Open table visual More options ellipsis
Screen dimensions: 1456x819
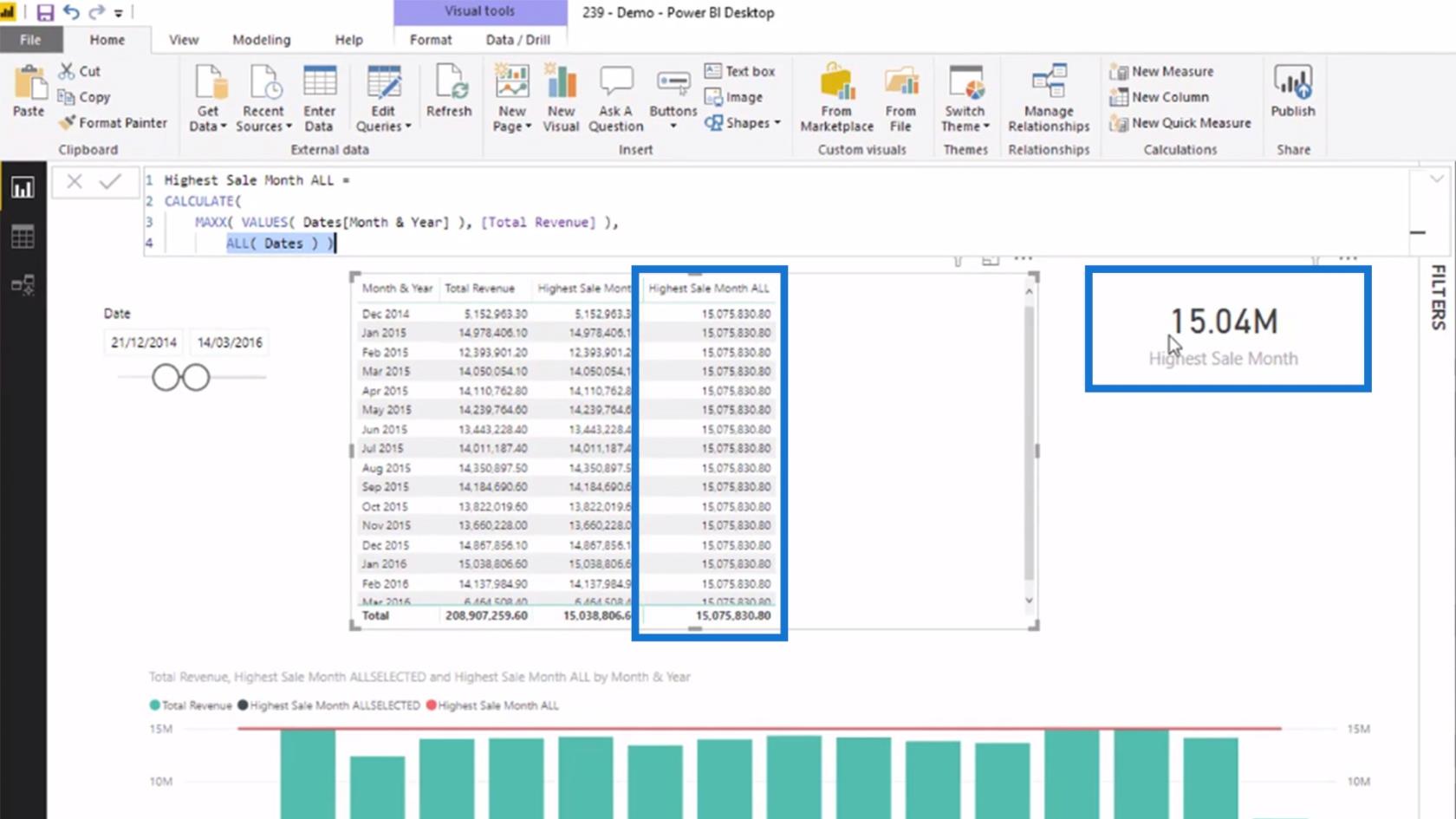[x=1024, y=259]
